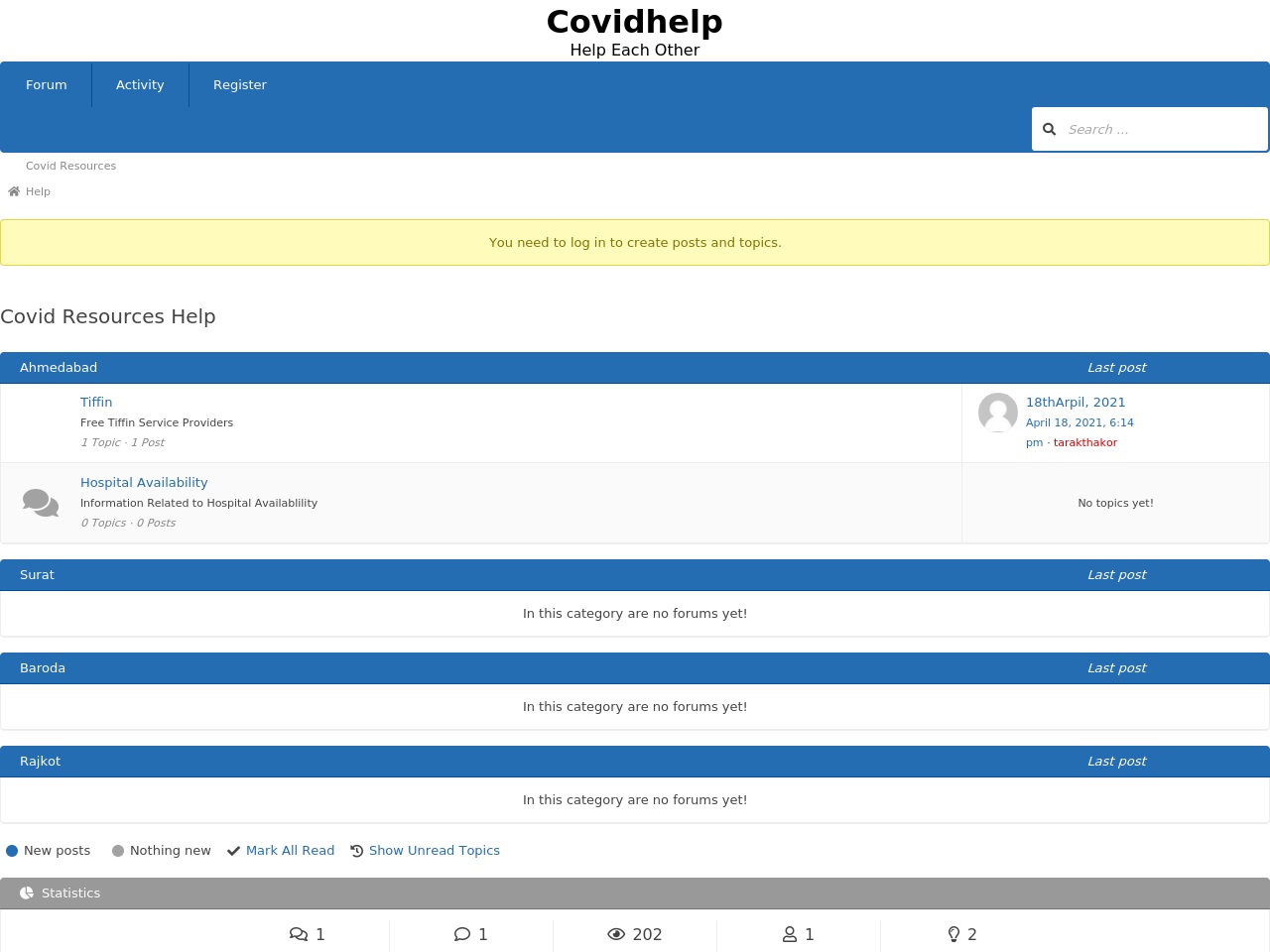Viewport: 1270px width, 952px height.
Task: Click the history icon beside Show Unread Topics
Action: pyautogui.click(x=357, y=851)
